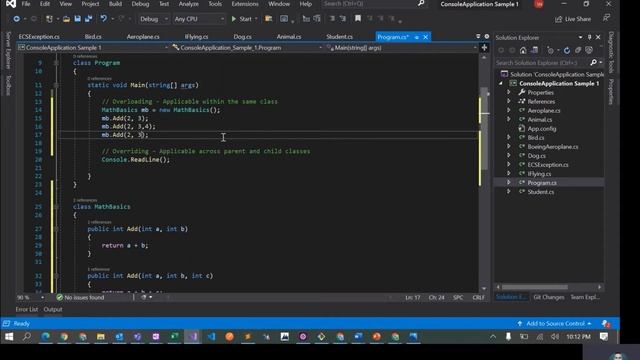The height and width of the screenshot is (360, 640).
Task: Open the Toolbox side tab
Action: coord(9,85)
